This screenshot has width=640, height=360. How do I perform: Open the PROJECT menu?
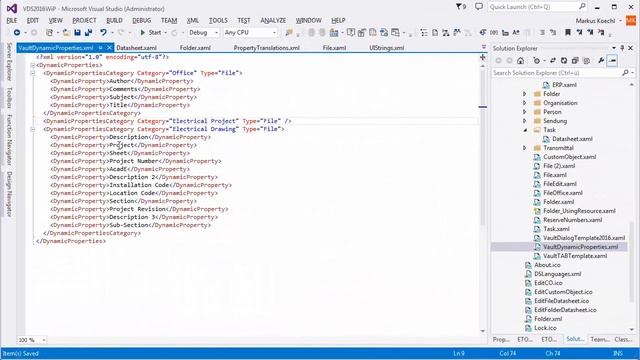[x=84, y=20]
